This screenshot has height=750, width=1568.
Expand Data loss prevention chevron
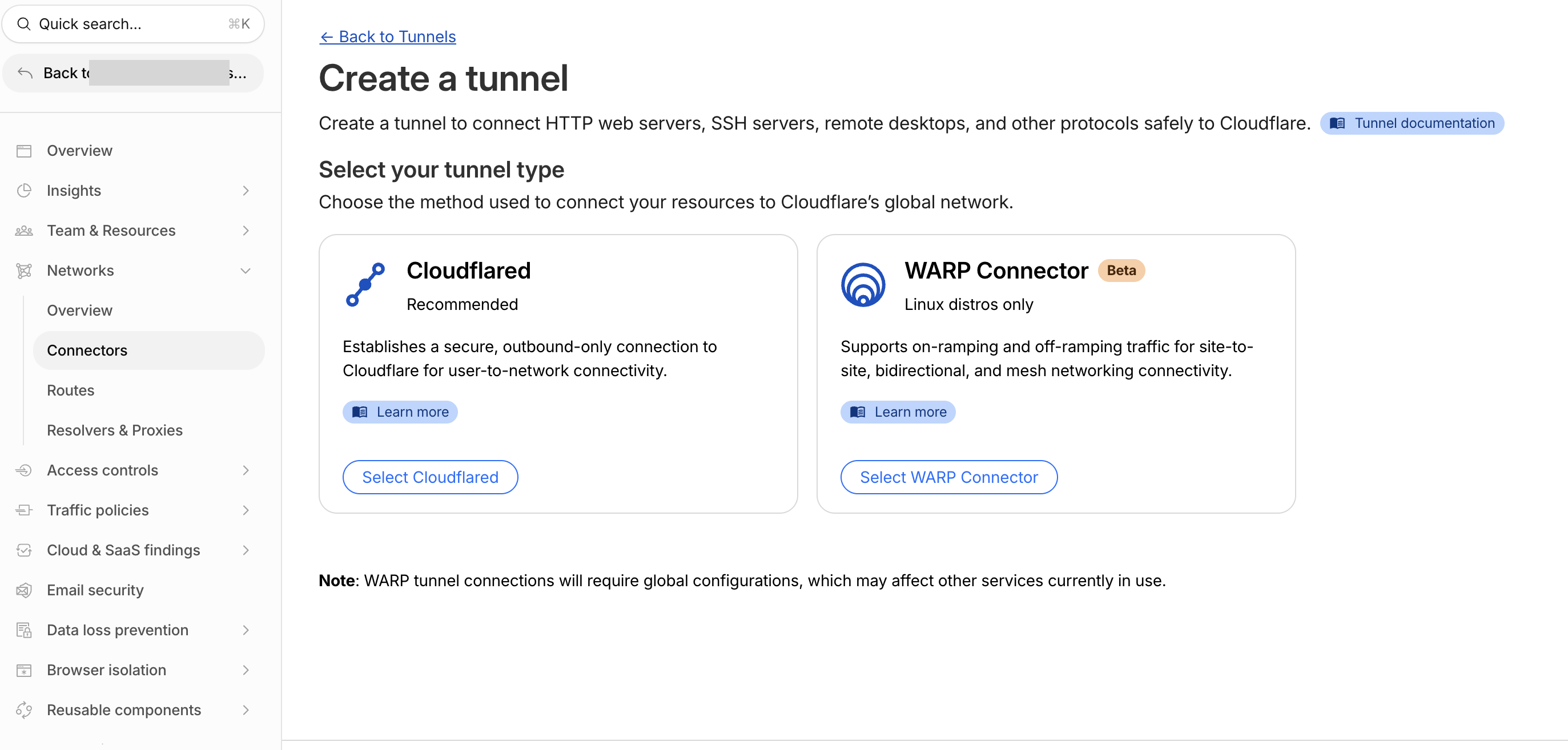[x=246, y=630]
